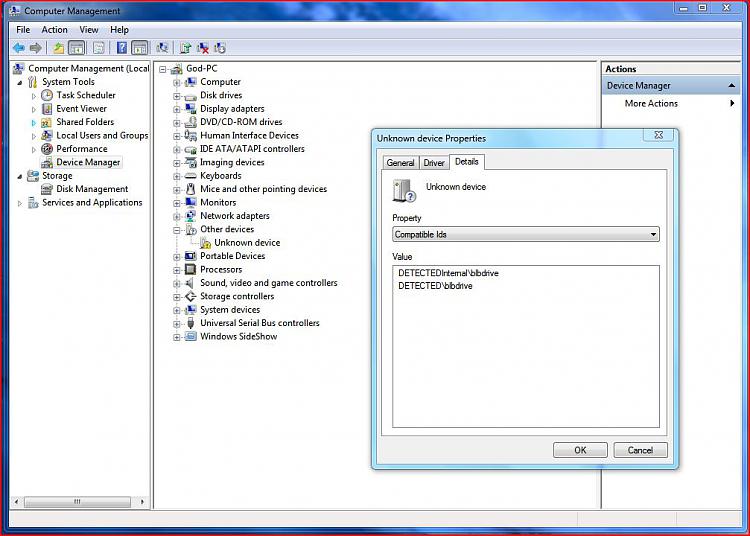Collapse the System Tools node arrow
Viewport: 750px width, 536px height.
(20, 82)
